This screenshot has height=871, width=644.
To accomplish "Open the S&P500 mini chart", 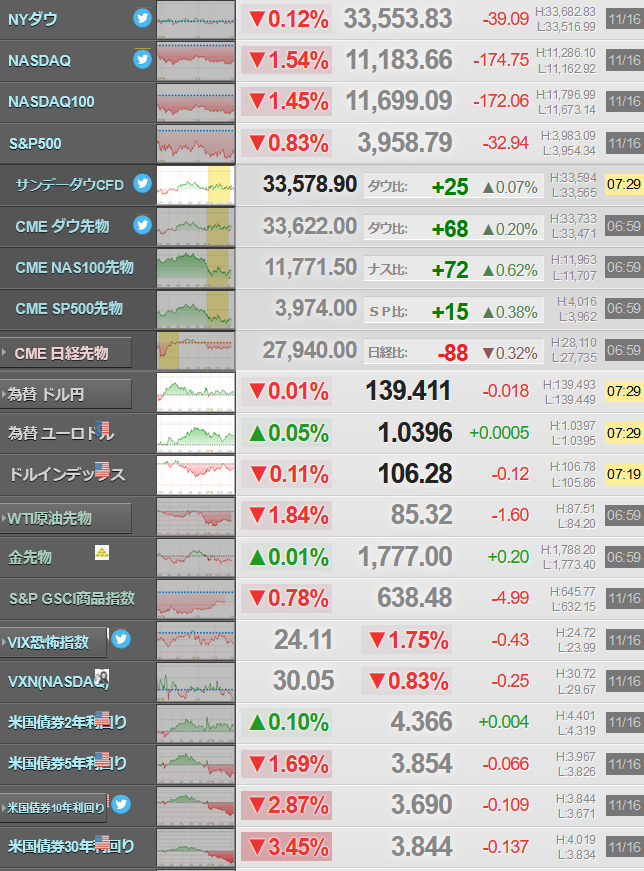I will coord(196,143).
